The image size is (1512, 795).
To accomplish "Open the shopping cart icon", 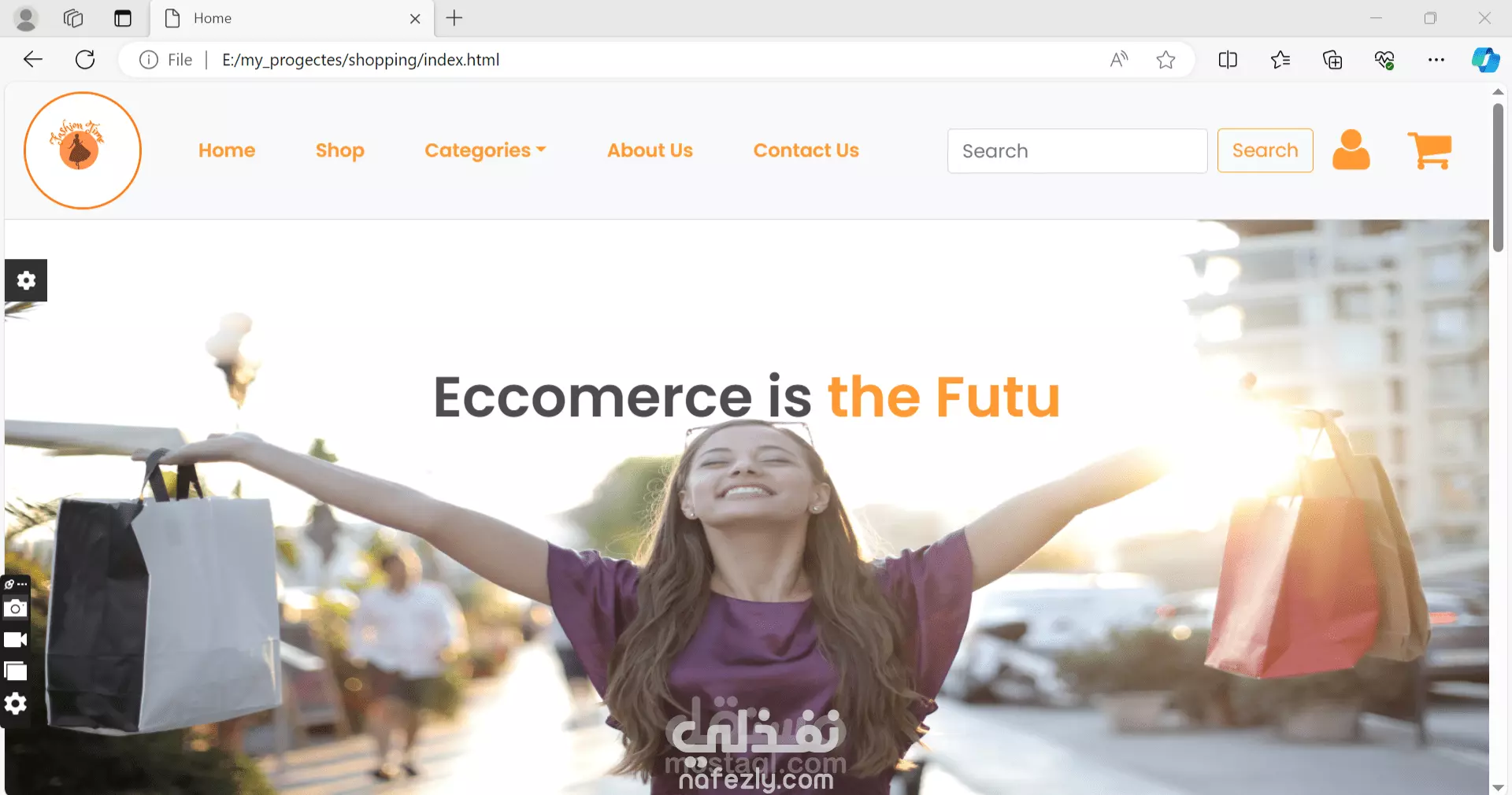I will 1429,150.
